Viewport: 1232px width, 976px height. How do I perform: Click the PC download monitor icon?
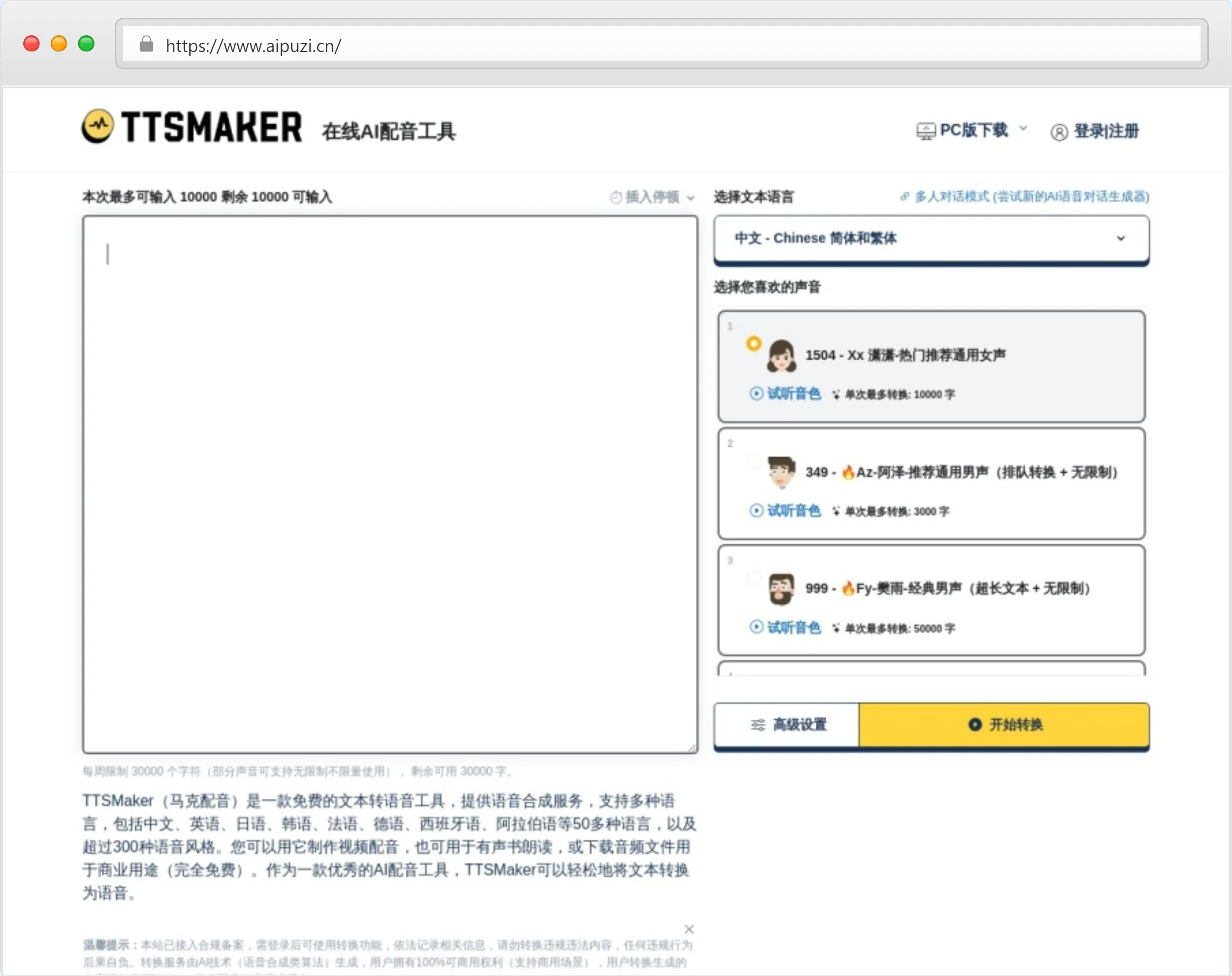(926, 131)
